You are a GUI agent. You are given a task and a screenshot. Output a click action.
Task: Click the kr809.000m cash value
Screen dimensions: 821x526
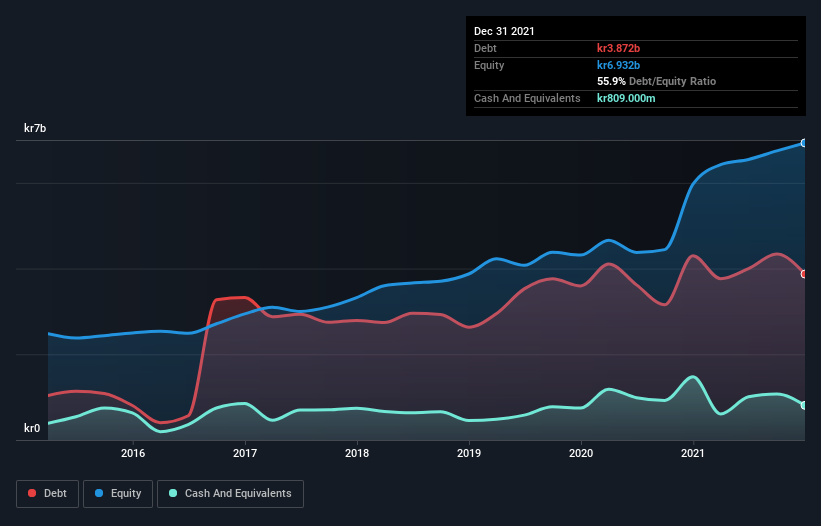[x=626, y=98]
